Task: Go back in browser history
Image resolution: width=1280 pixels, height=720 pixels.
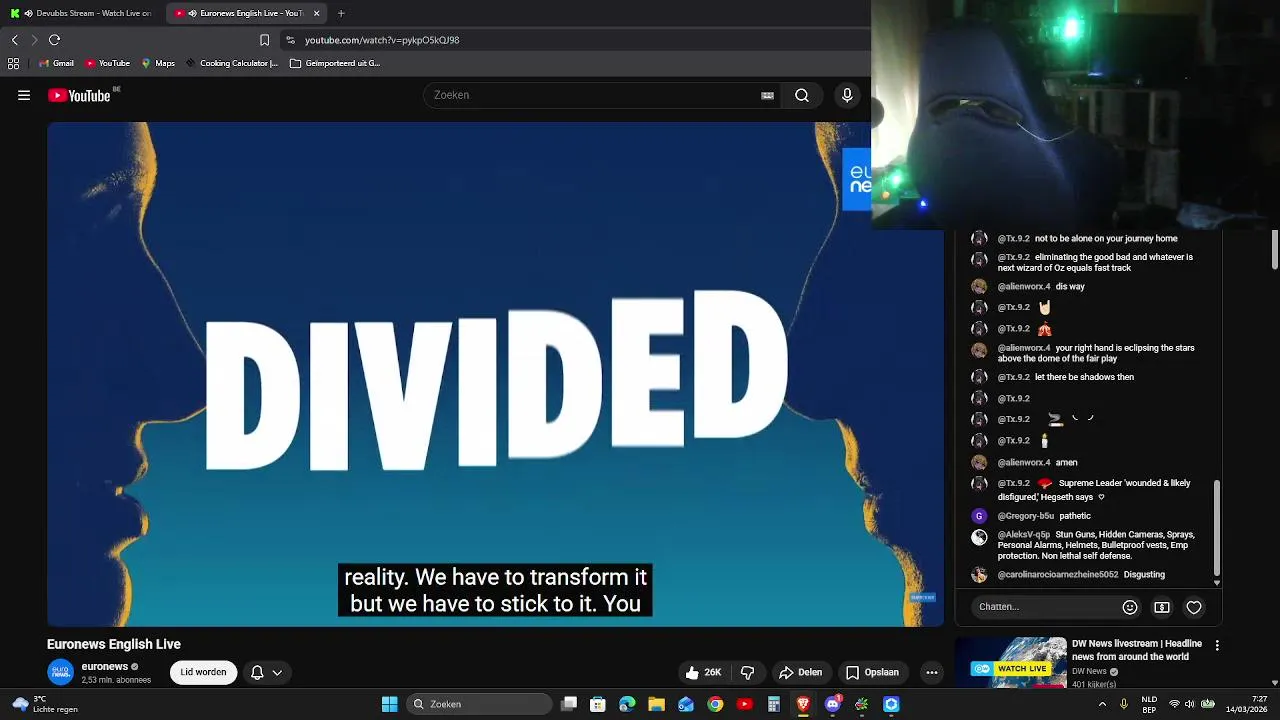Action: 15,40
